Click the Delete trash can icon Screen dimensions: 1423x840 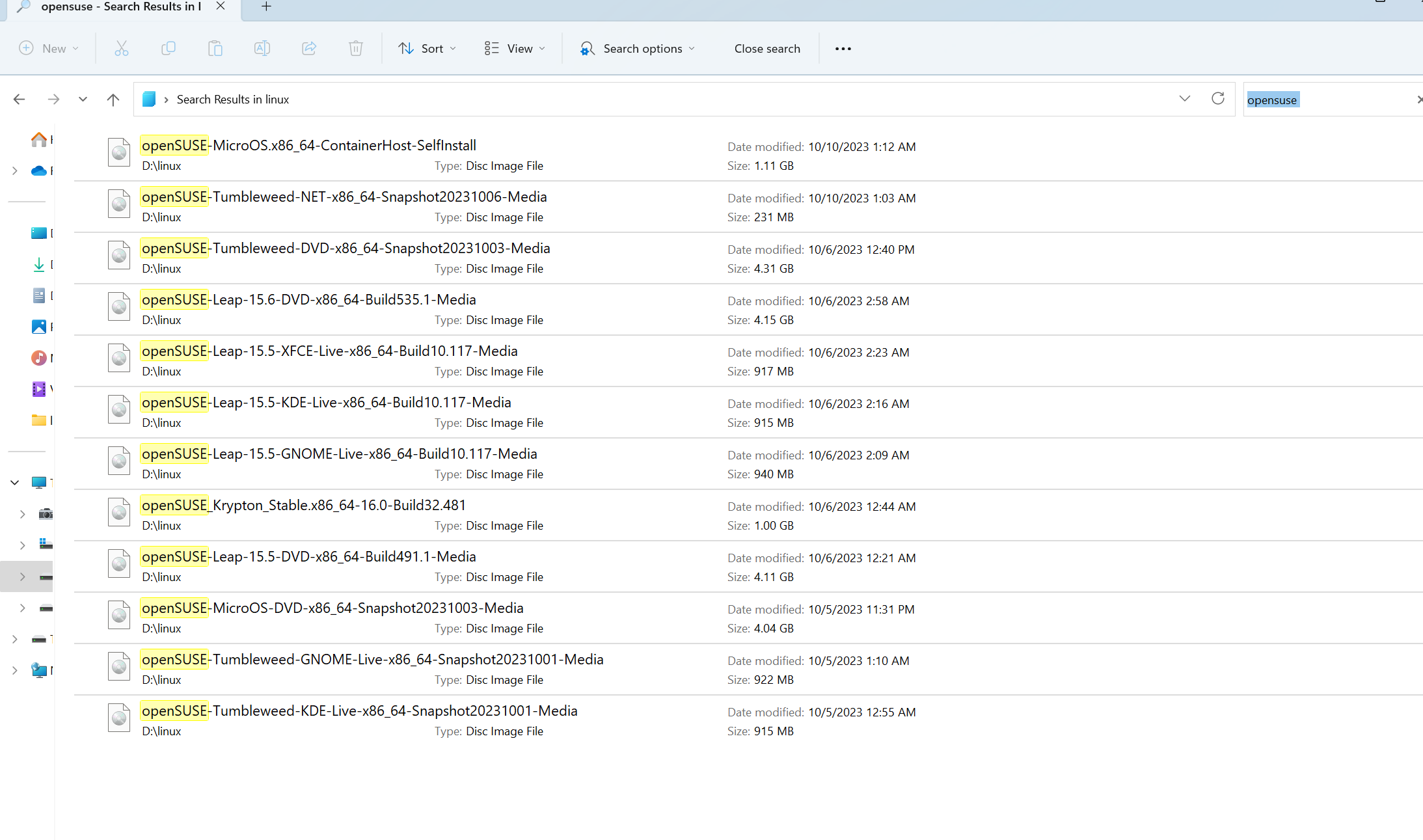tap(356, 49)
